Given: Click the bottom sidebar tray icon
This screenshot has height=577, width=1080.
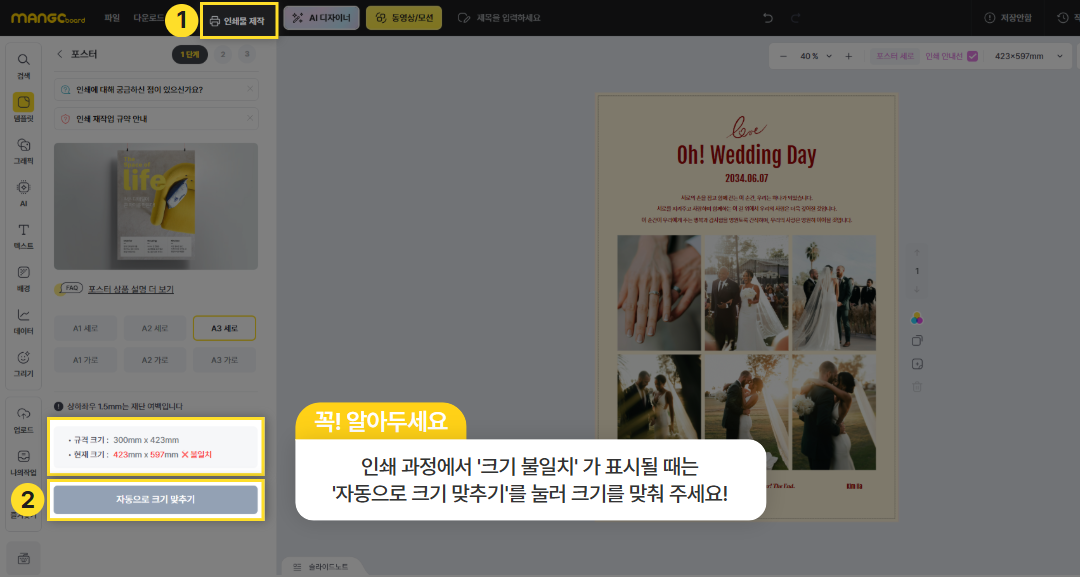Looking at the screenshot, I should (x=23, y=558).
